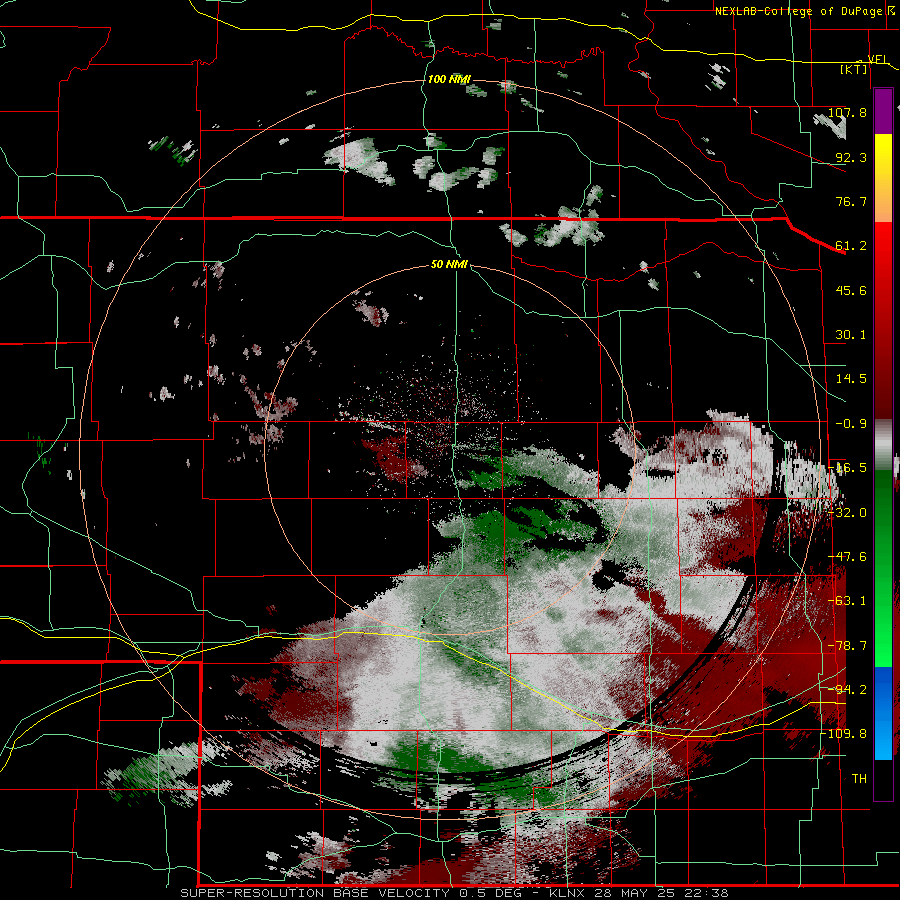The image size is (900, 900).
Task: Click the 50 NMI range ring label
Action: pyautogui.click(x=449, y=264)
